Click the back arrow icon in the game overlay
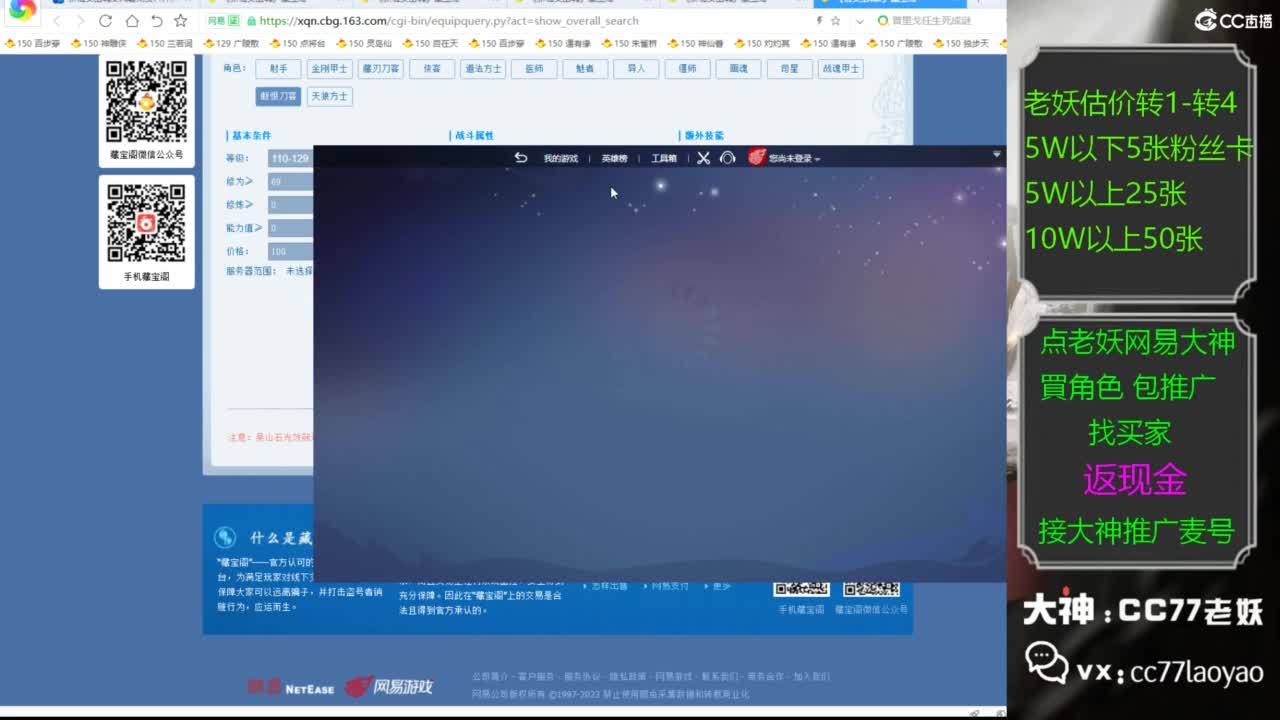 click(x=522, y=157)
